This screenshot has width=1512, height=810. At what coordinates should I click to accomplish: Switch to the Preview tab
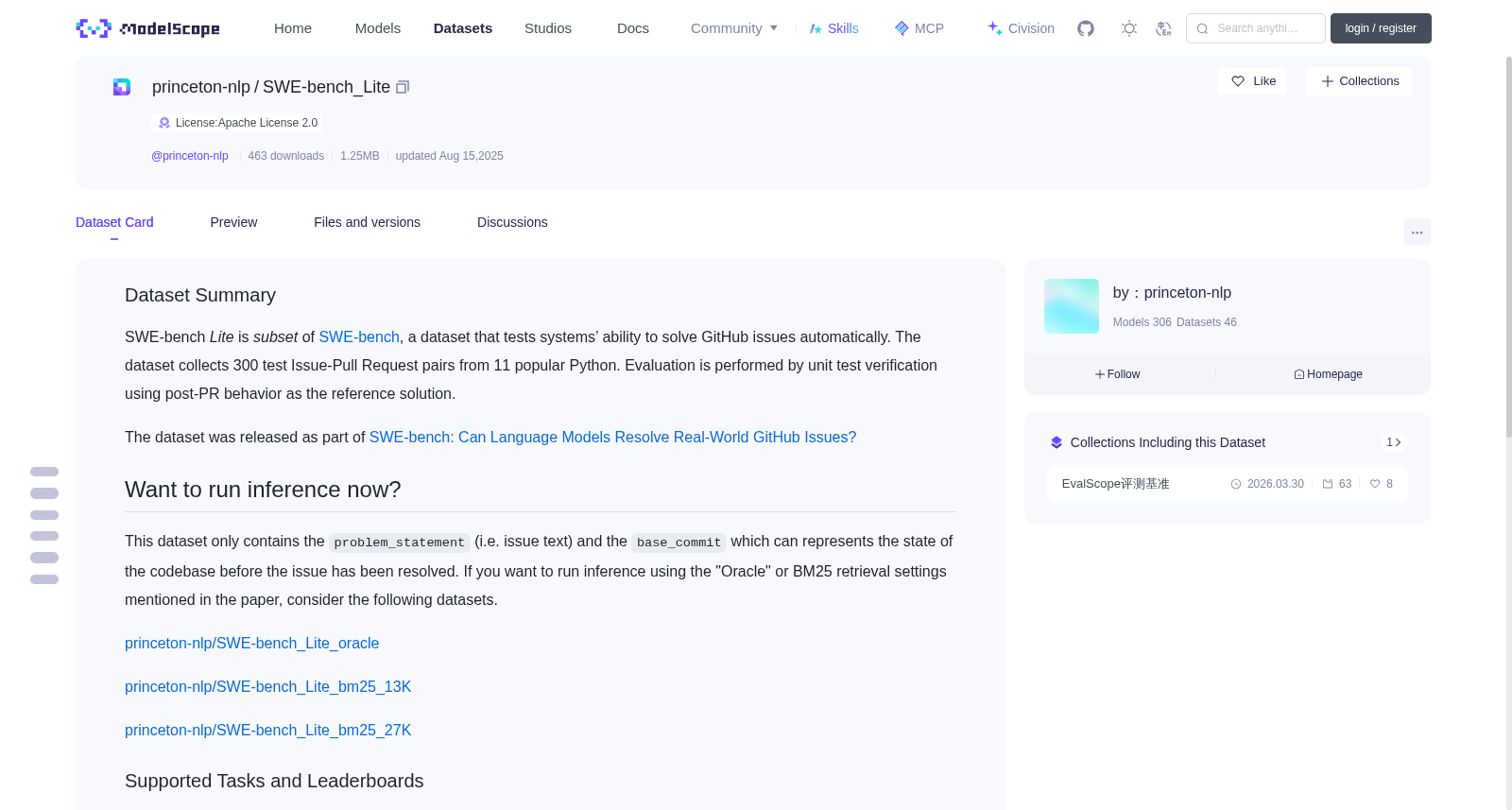(233, 222)
